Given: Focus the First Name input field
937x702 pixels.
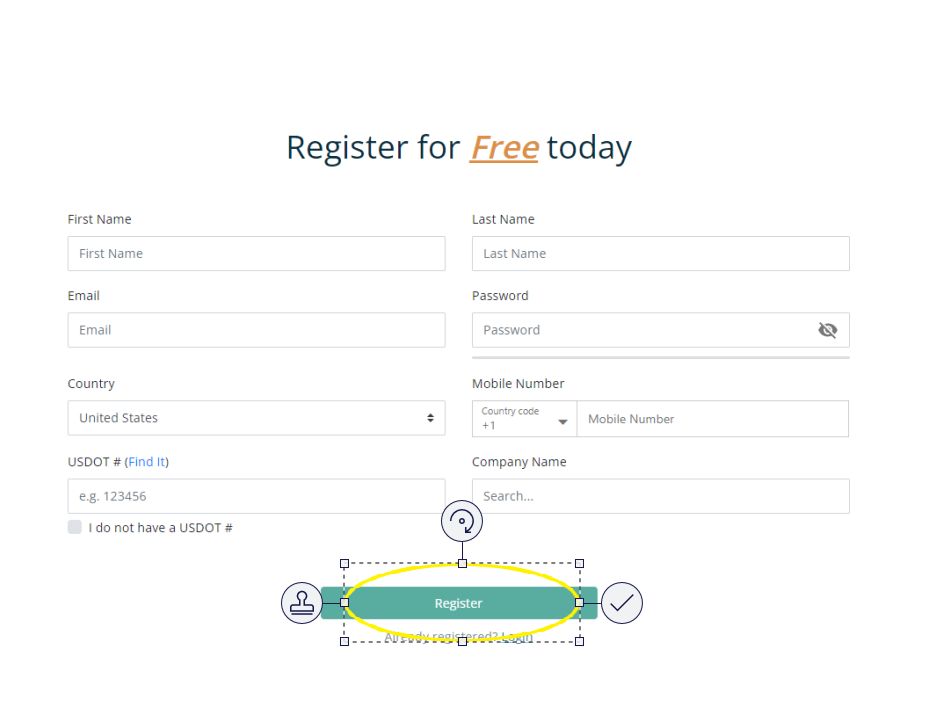Looking at the screenshot, I should pos(256,254).
